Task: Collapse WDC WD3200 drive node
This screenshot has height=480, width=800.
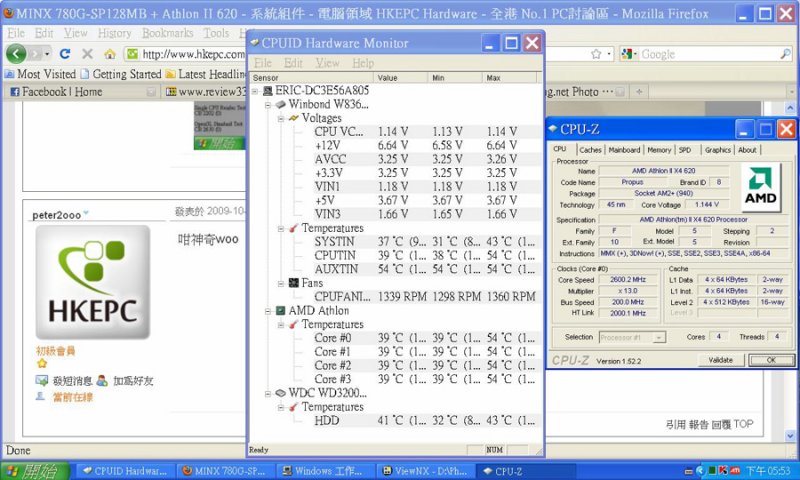Action: (x=268, y=394)
